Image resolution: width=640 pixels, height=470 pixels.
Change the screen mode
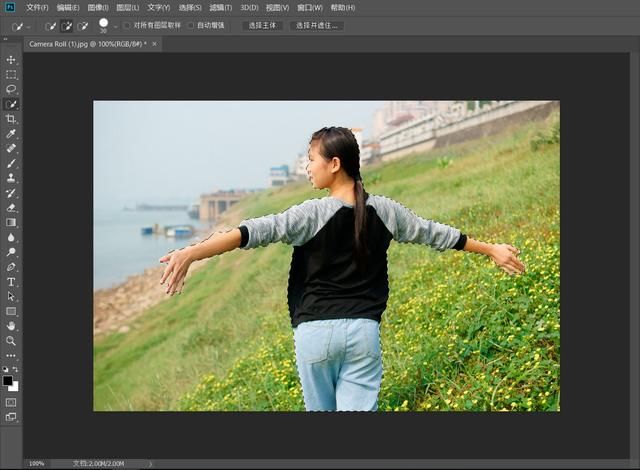pyautogui.click(x=11, y=417)
